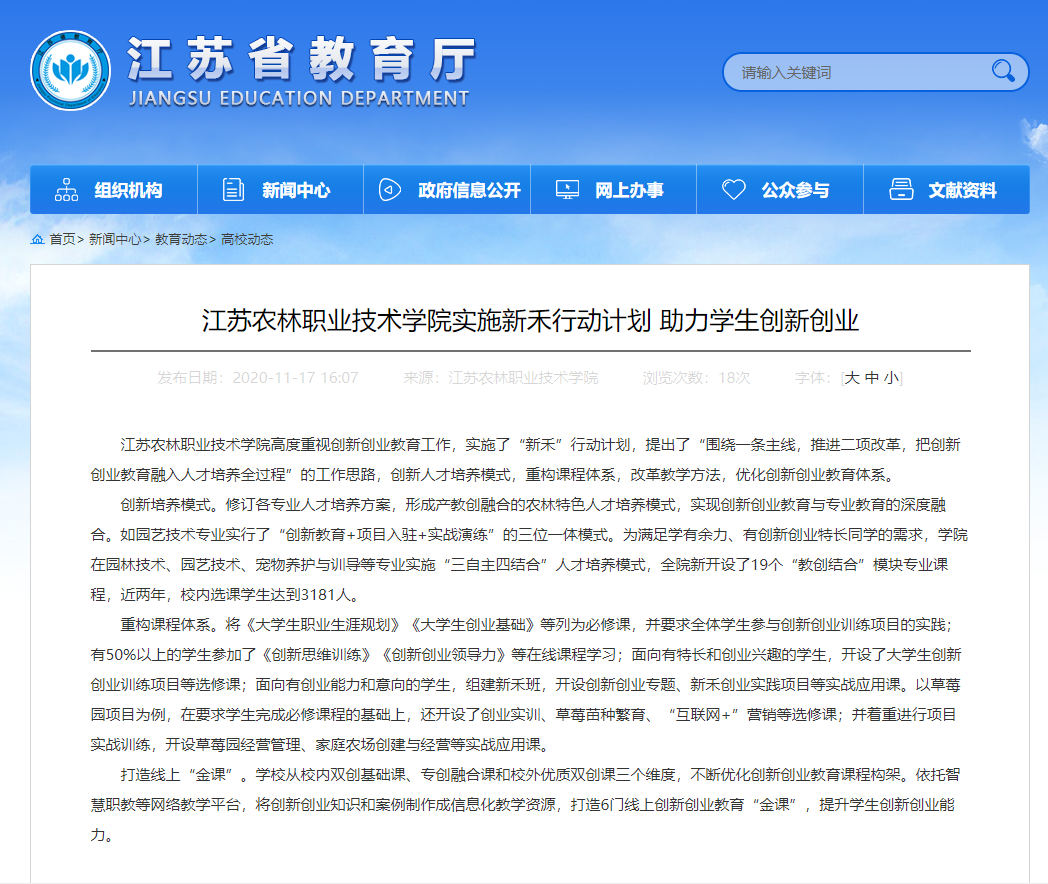Click the Jiangsu Education Department logo emblem
The image size is (1048, 884).
70,71
